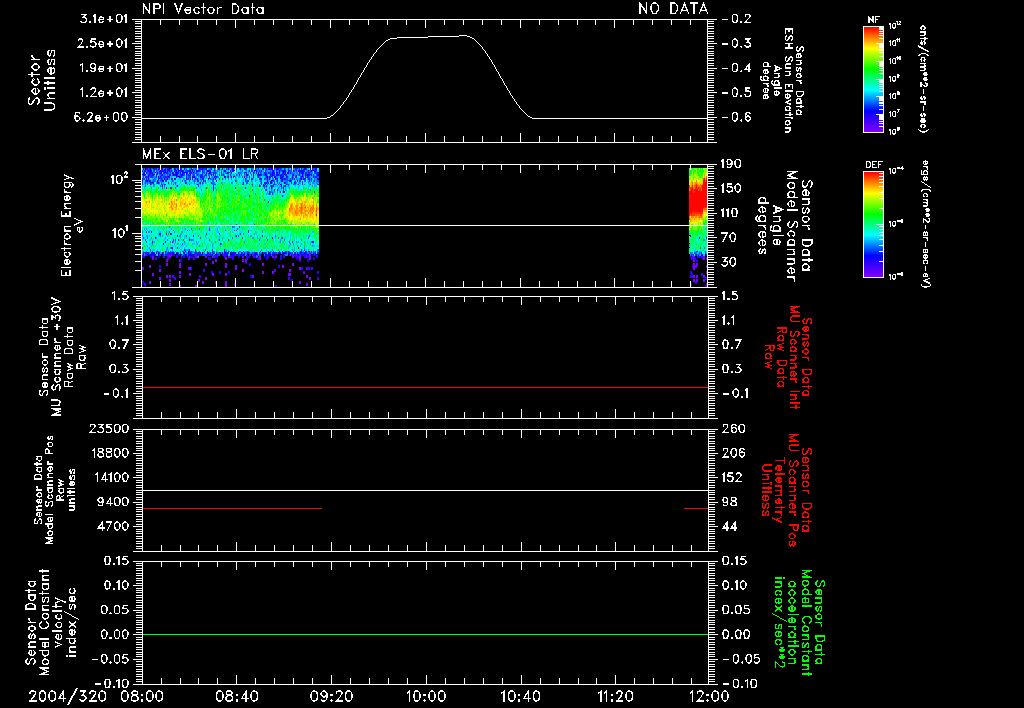Click the 'Model Scanner Pos Raw' axis label

[x=56, y=490]
